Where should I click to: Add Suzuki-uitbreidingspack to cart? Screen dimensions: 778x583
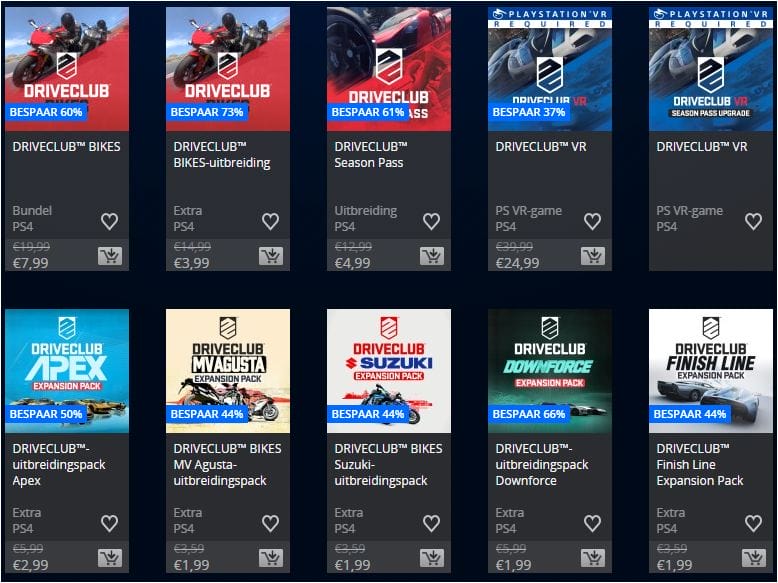(x=432, y=558)
